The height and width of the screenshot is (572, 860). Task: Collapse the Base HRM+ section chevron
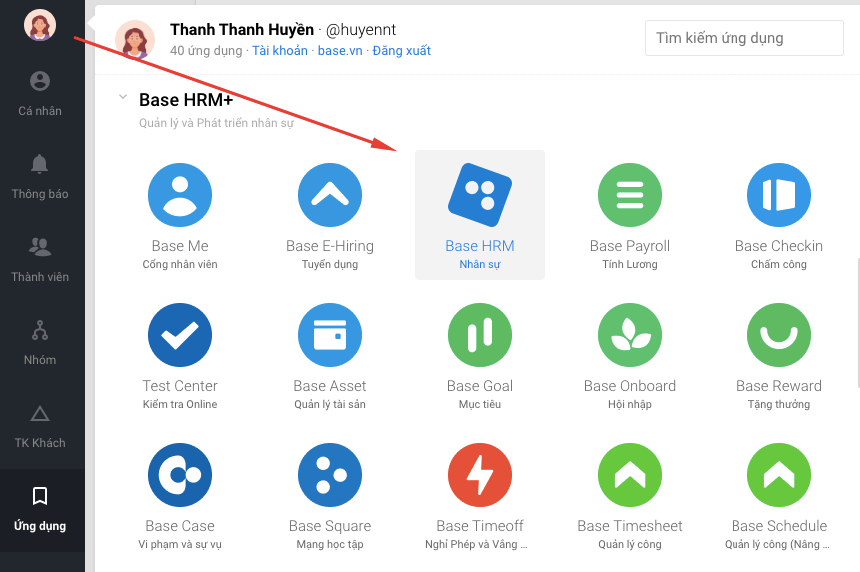pyautogui.click(x=123, y=97)
